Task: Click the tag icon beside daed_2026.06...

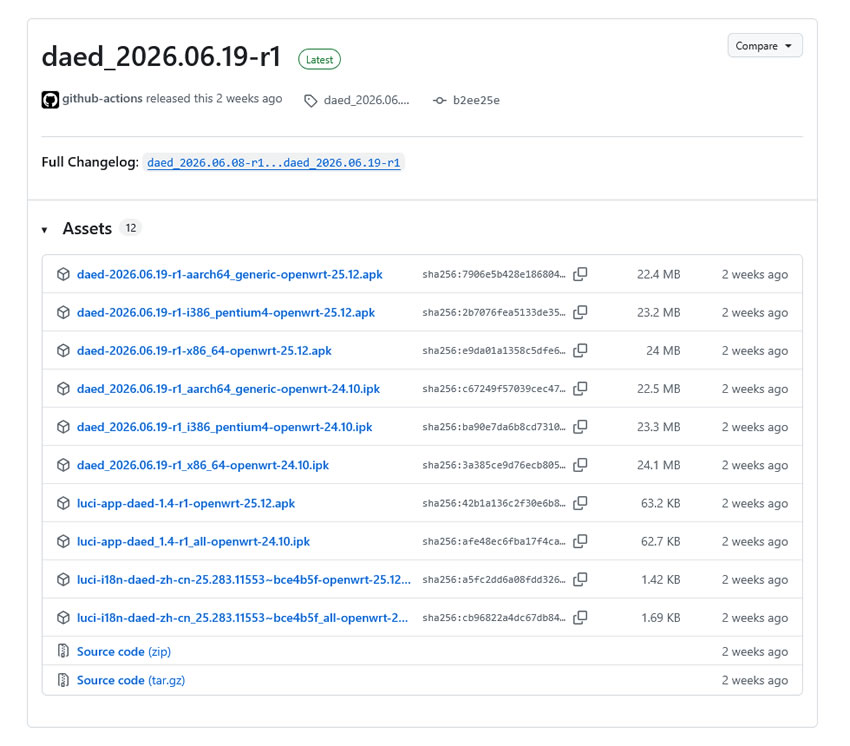Action: coord(311,101)
